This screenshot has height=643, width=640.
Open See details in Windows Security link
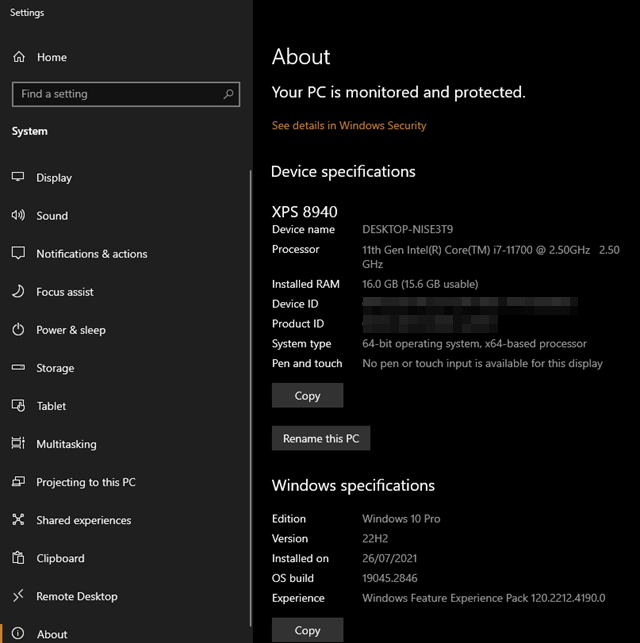pos(349,125)
